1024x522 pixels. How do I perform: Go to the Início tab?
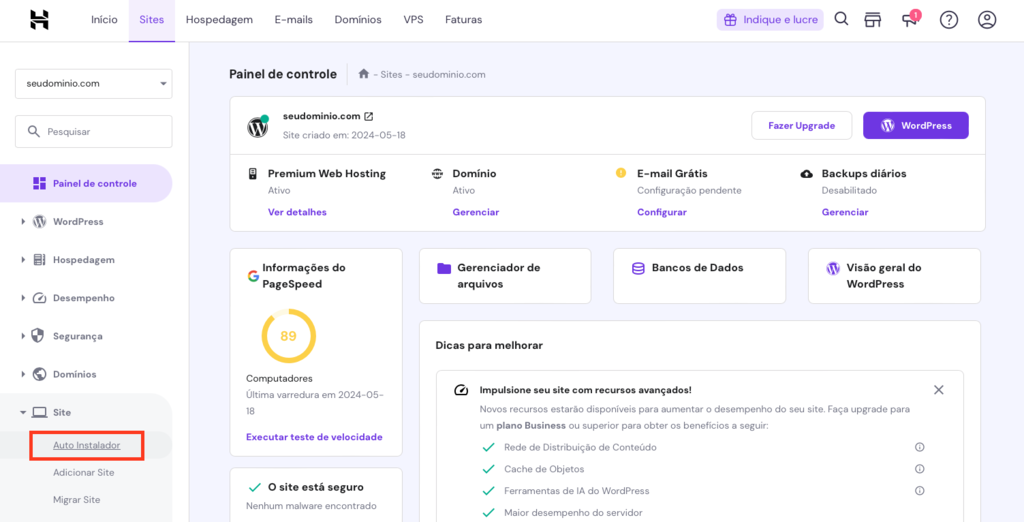[104, 20]
